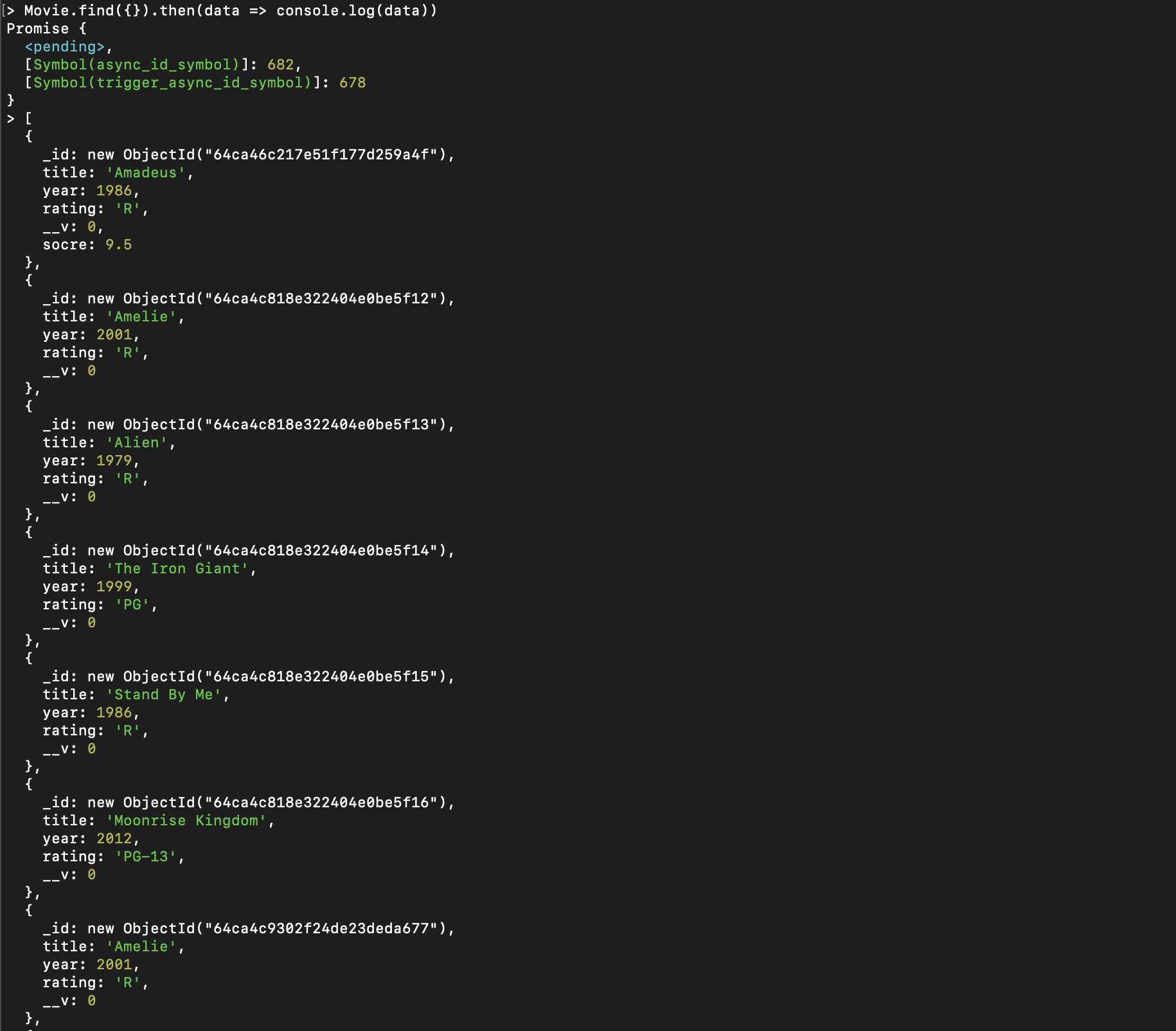
Task: Click the Symbol(async_id_symbol) key
Action: click(x=136, y=65)
